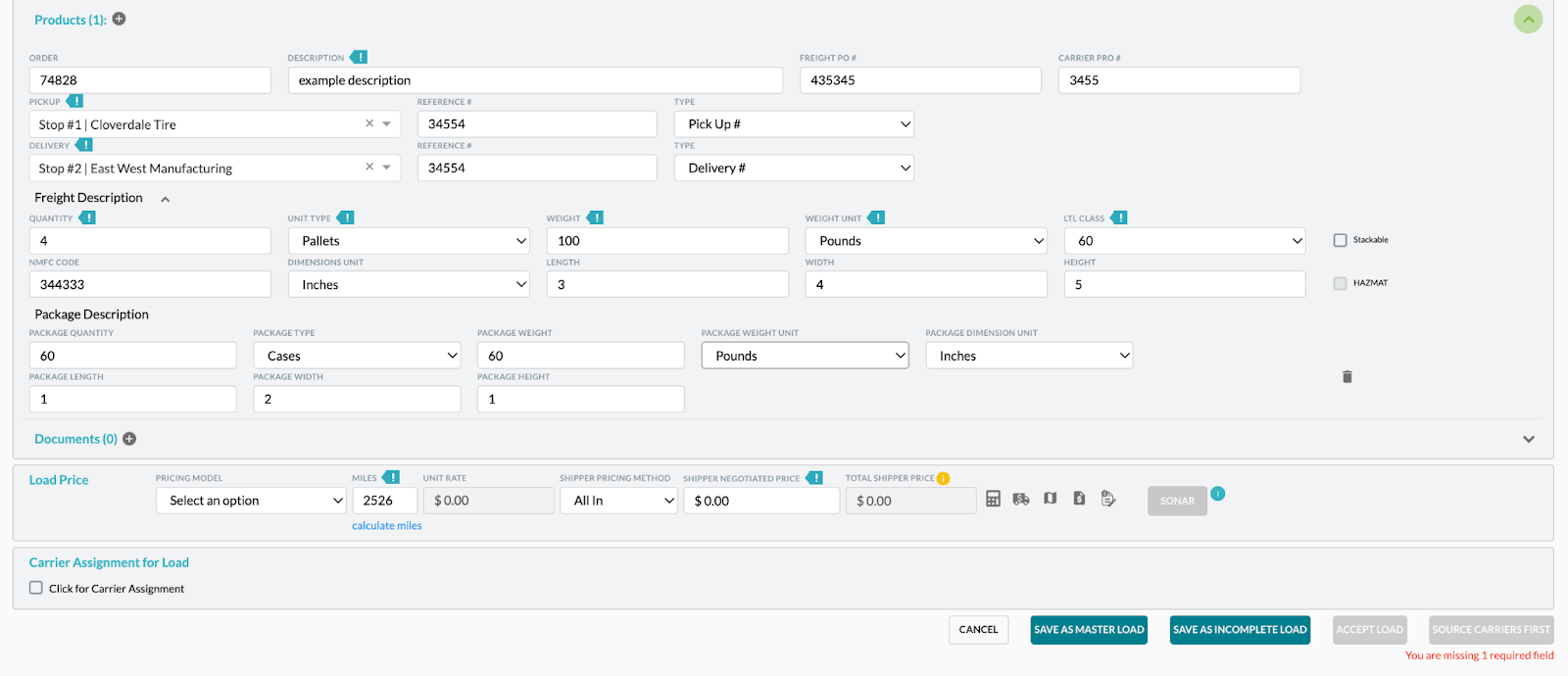1568x676 pixels.
Task: Toggle the HAZMAT checkbox
Action: tap(1341, 283)
